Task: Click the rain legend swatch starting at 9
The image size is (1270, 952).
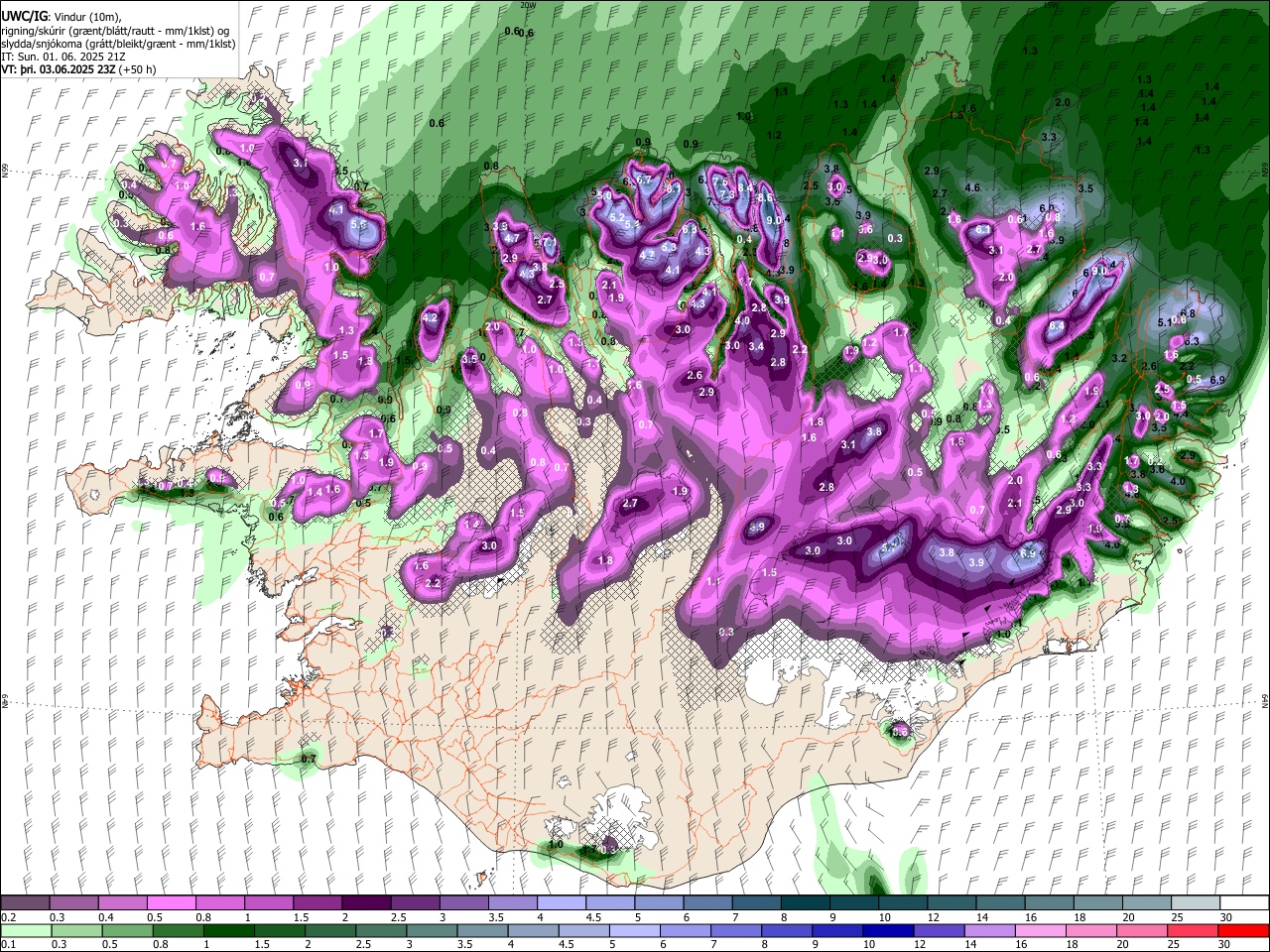Action: point(835,930)
